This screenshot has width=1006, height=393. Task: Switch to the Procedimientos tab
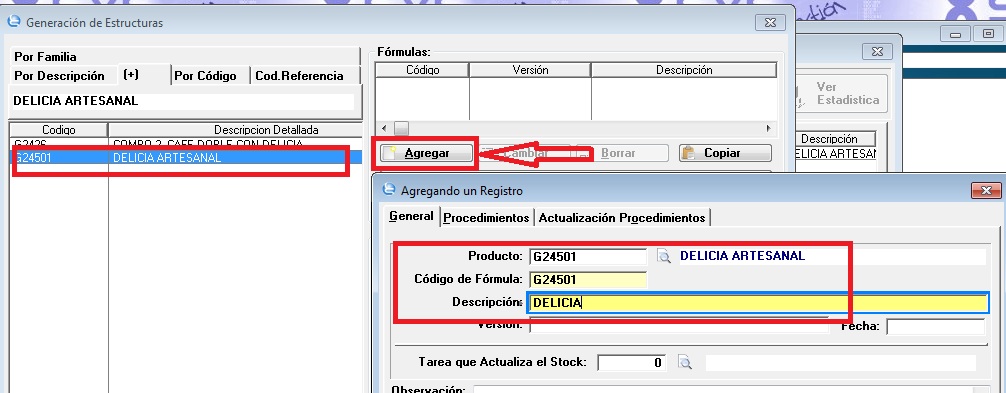(486, 218)
